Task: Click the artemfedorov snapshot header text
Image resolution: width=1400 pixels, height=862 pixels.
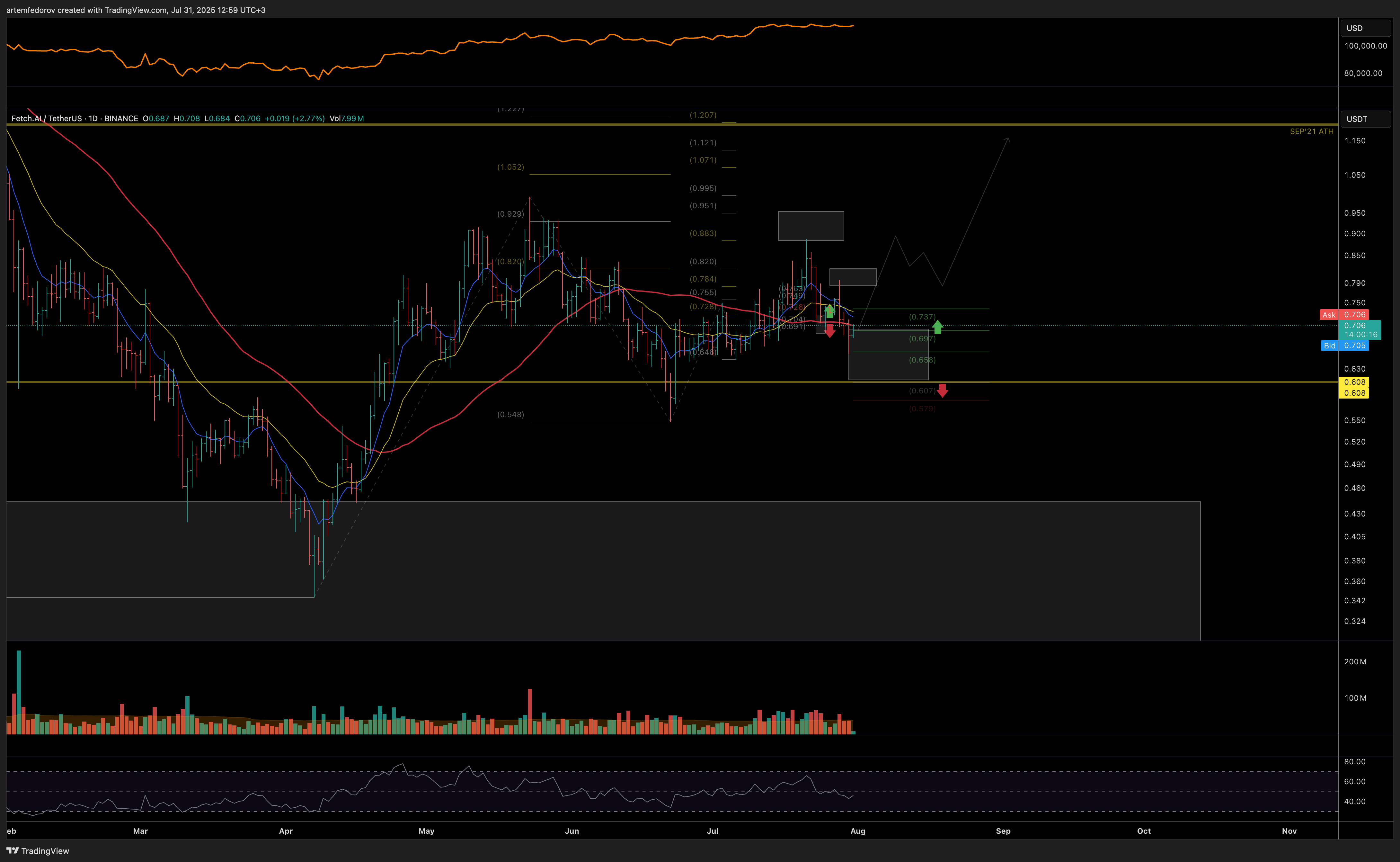Action: coord(136,10)
